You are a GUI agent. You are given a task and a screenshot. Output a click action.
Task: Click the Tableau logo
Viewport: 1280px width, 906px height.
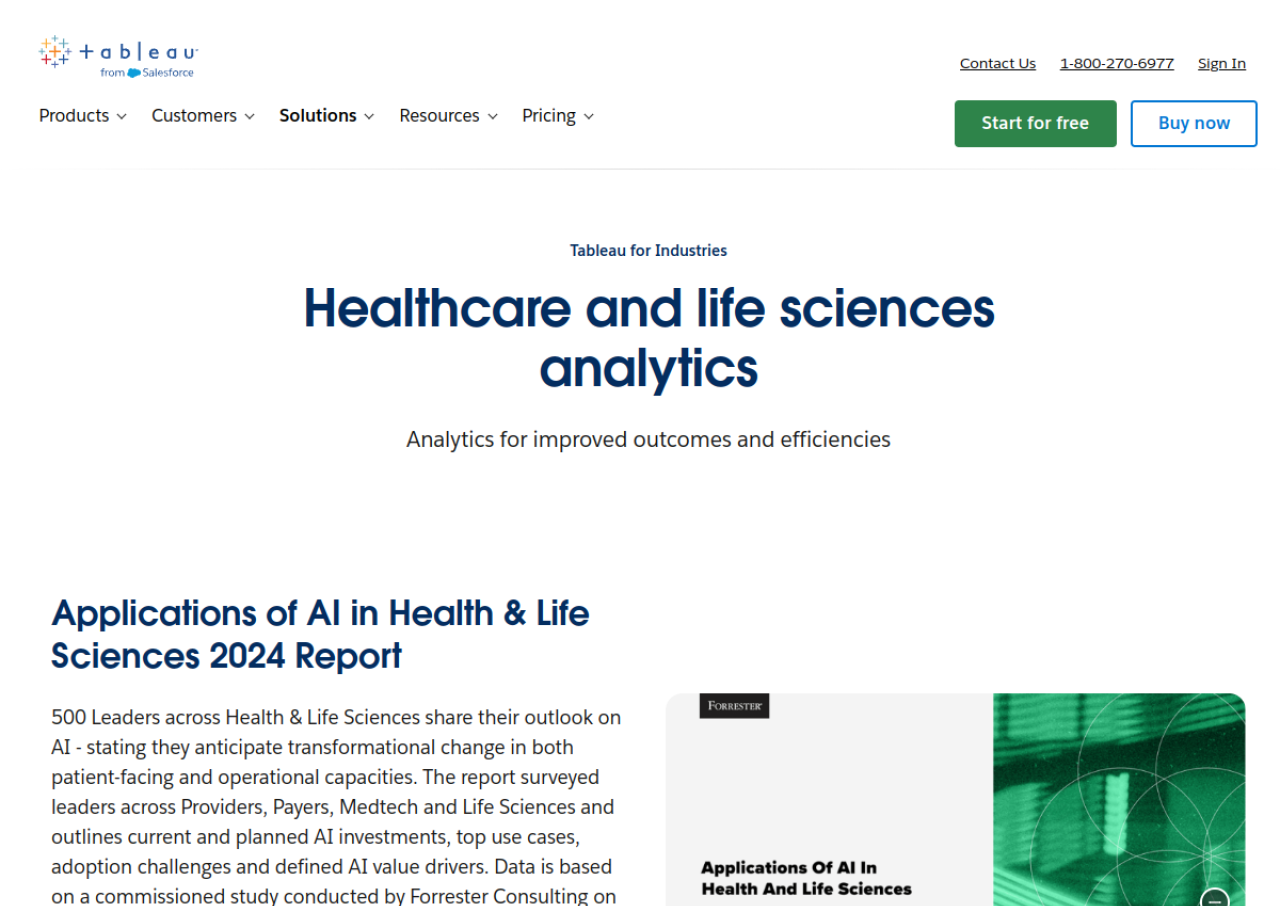pyautogui.click(x=118, y=57)
